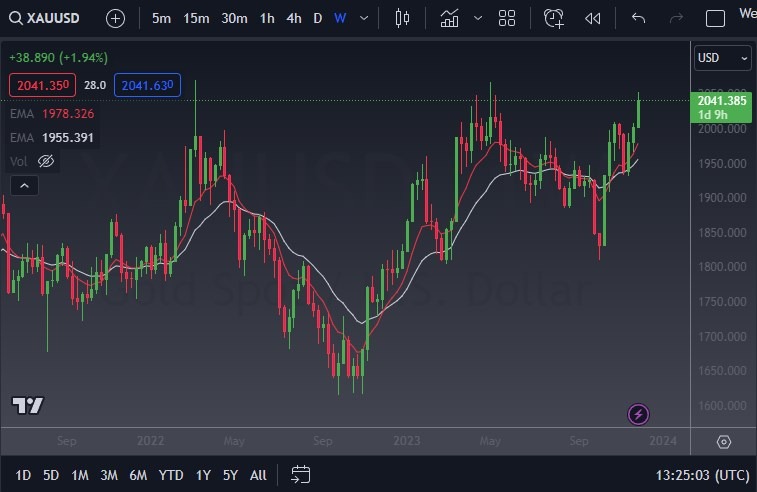Open the Indicators chart icon
Viewport: 757px width, 492px height.
pyautogui.click(x=449, y=18)
